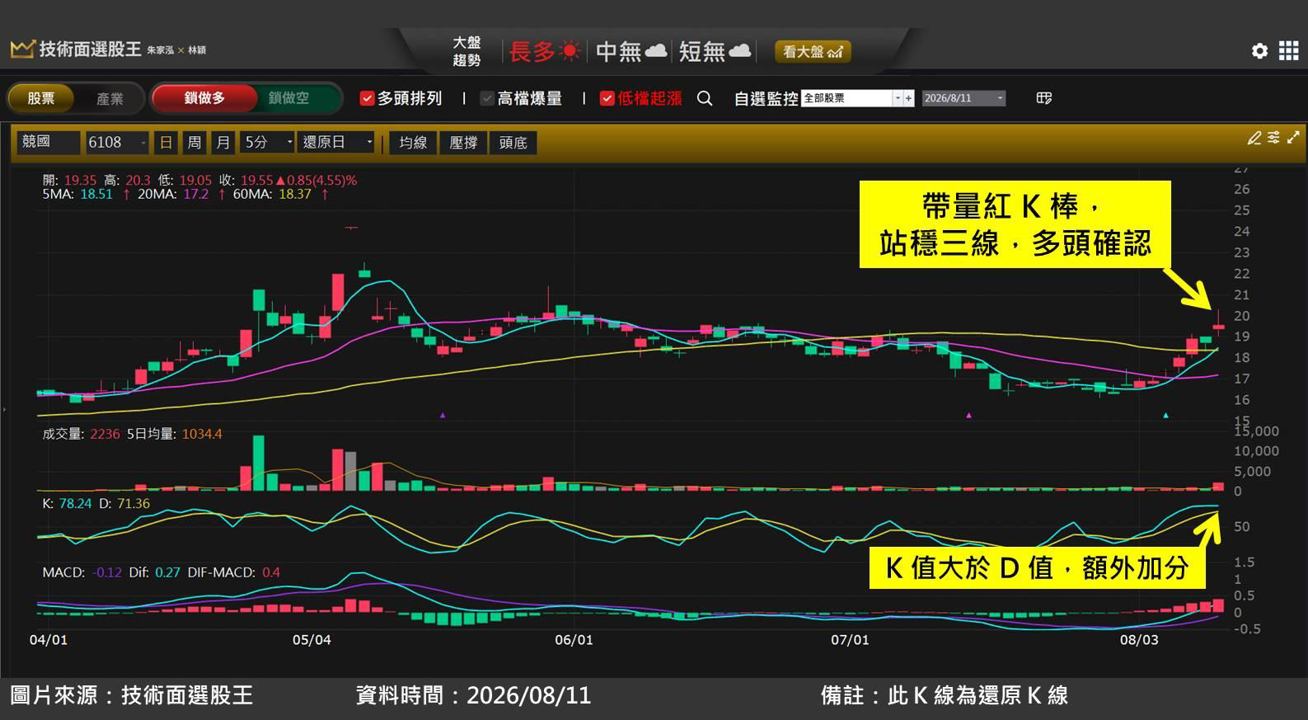Click the D: 71.36 indicator value

coord(124,503)
